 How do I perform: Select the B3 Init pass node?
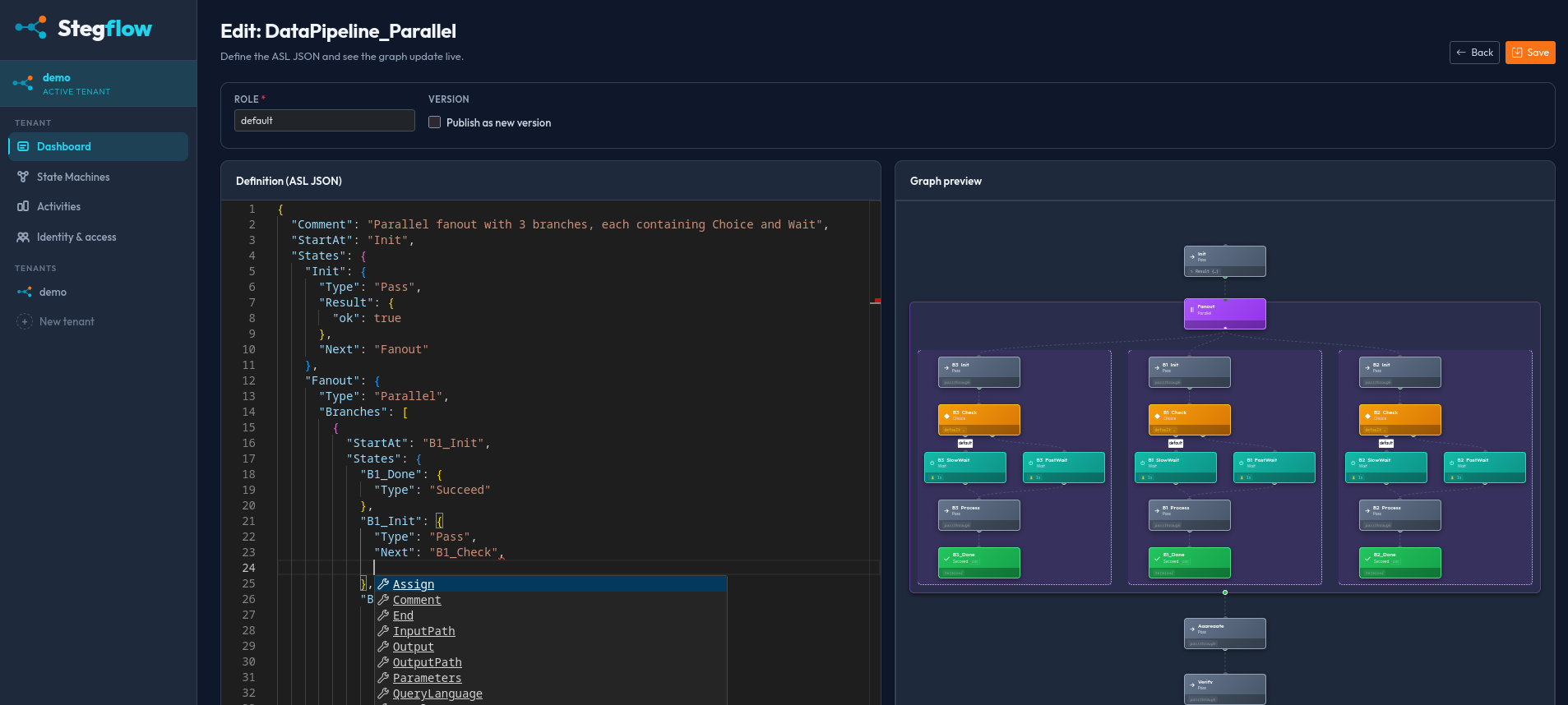coord(979,372)
